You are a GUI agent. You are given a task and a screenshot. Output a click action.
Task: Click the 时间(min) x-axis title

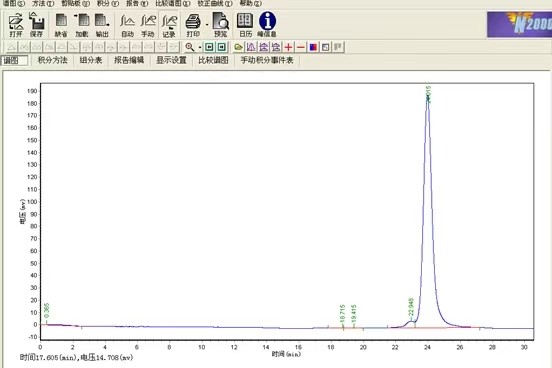point(286,354)
